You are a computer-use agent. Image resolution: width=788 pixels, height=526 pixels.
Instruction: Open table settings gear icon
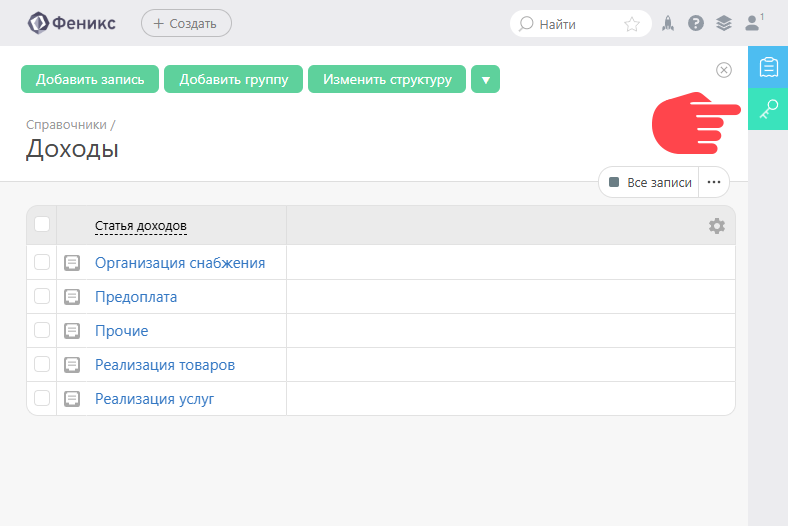(716, 226)
